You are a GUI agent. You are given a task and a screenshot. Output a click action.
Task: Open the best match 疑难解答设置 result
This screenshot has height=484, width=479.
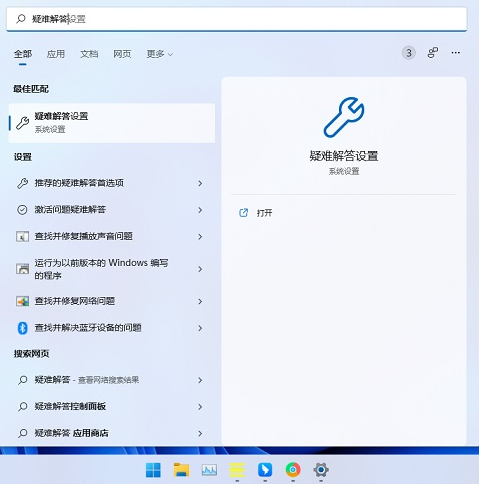coord(112,123)
